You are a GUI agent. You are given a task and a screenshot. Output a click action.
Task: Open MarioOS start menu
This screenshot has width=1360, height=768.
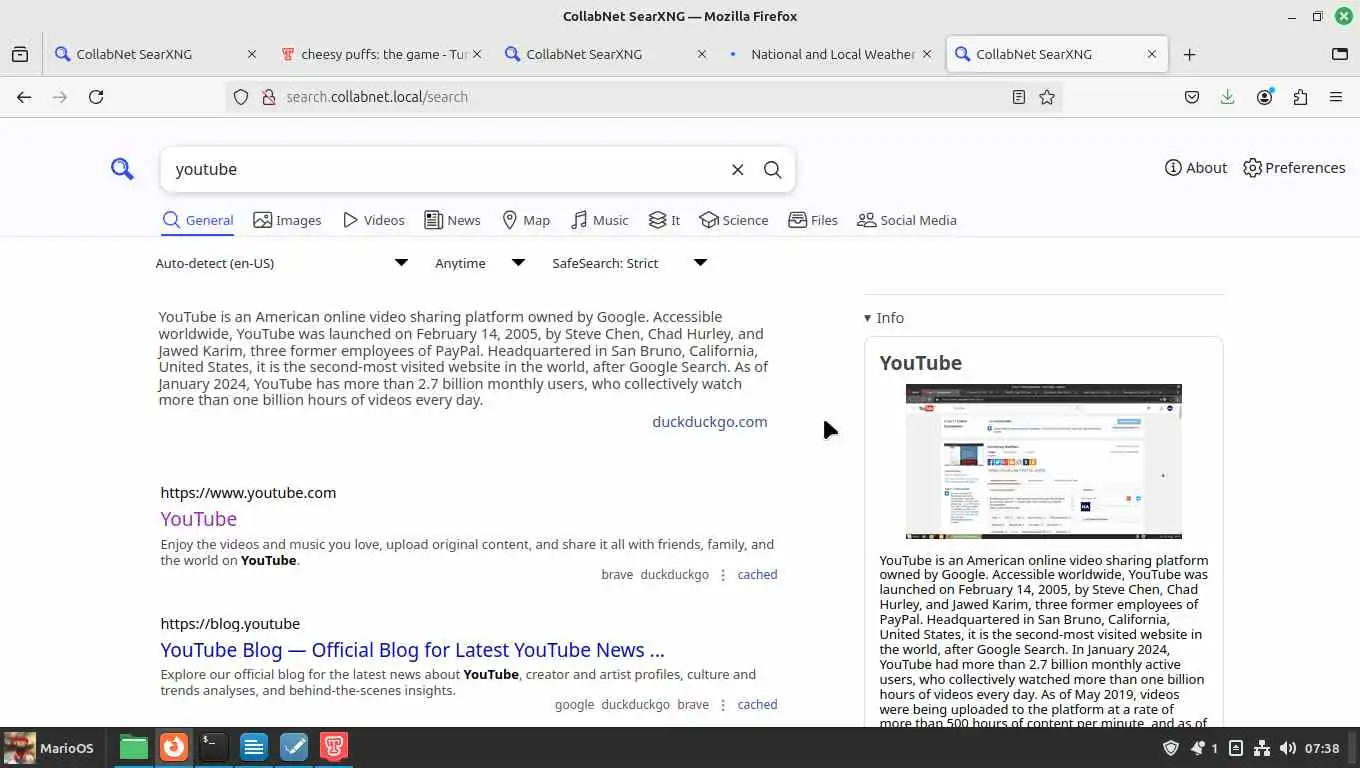[x=49, y=748]
